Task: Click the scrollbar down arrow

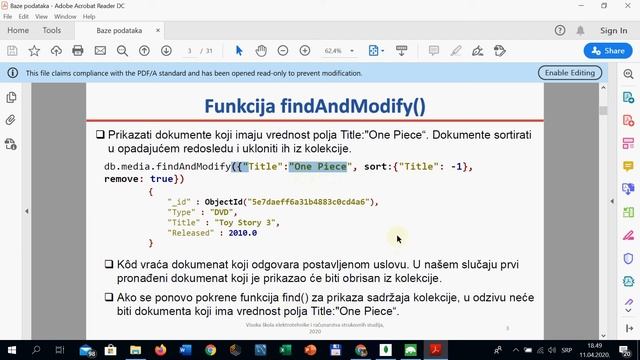Action: tap(604, 335)
